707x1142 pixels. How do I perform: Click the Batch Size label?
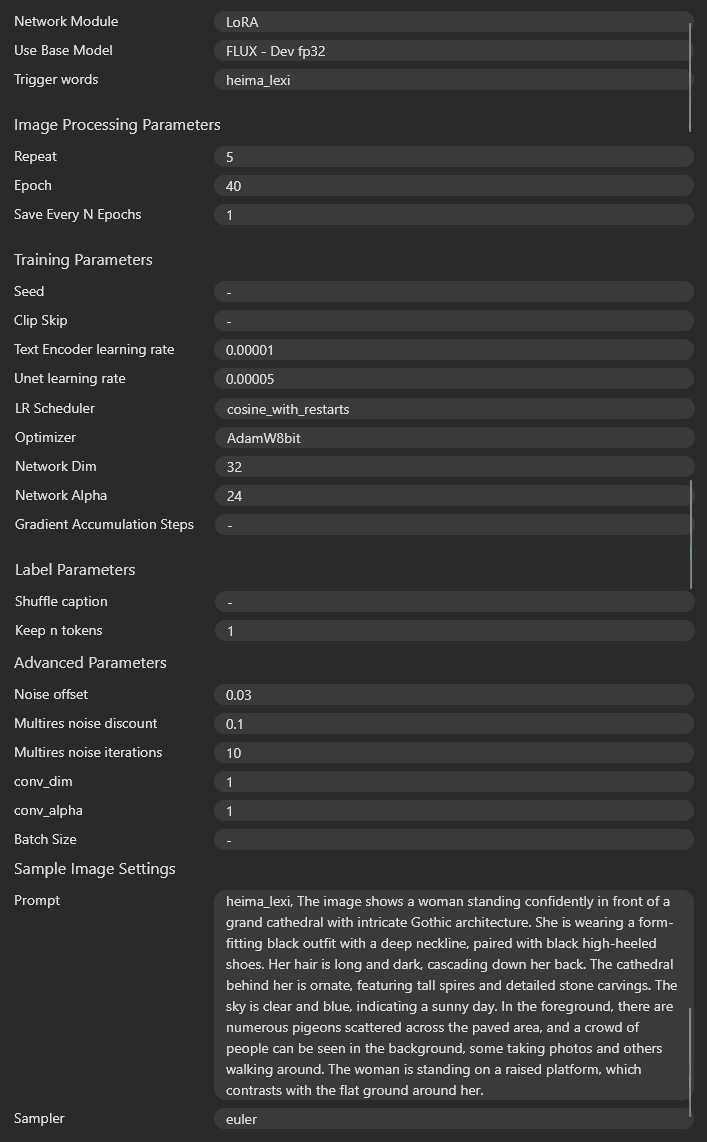pyautogui.click(x=45, y=839)
